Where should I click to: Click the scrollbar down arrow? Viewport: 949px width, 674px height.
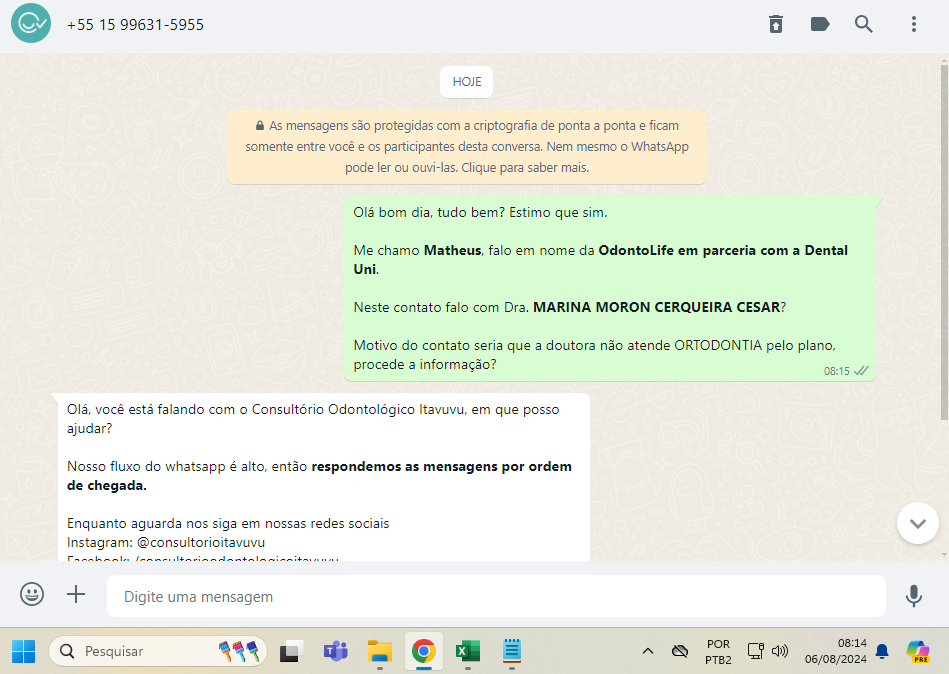click(x=944, y=555)
